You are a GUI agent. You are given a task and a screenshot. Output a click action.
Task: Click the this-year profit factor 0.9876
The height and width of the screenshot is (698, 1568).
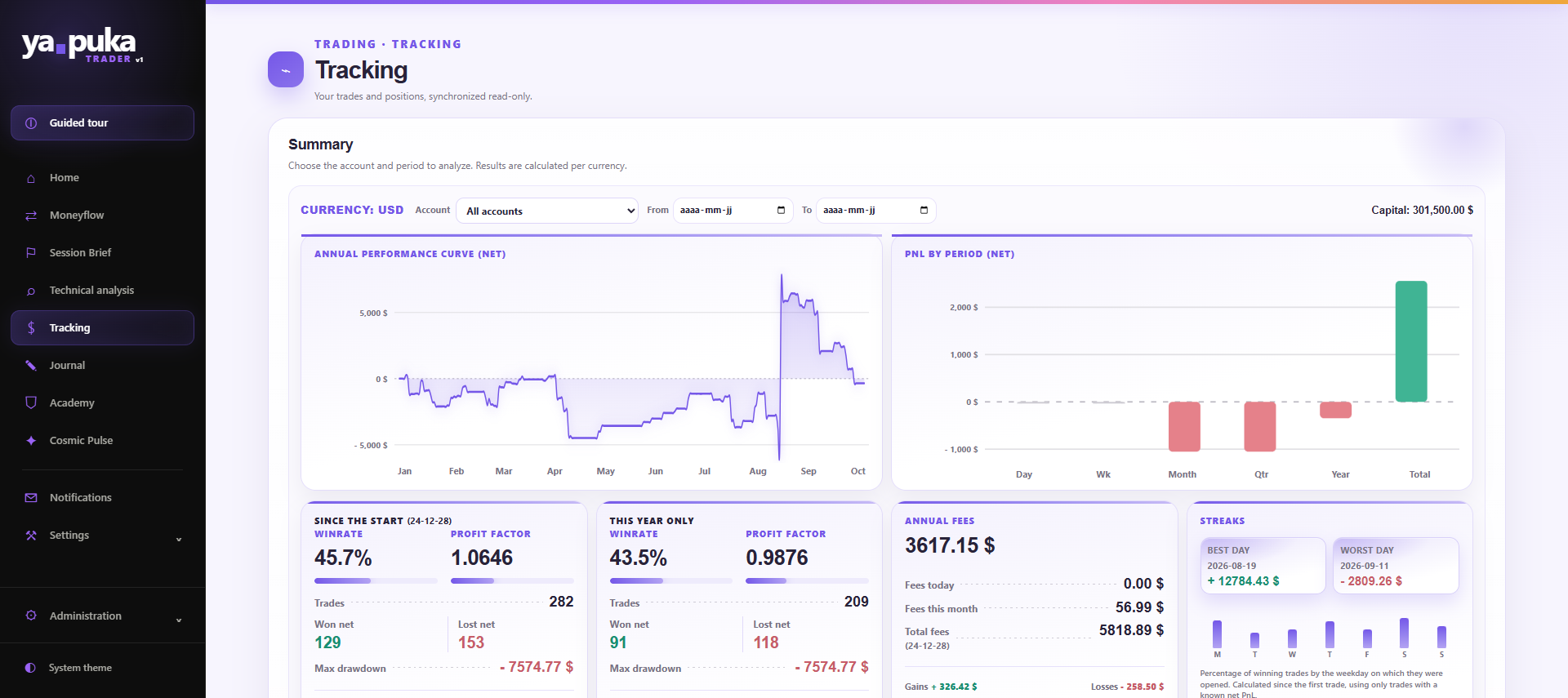pyautogui.click(x=777, y=558)
